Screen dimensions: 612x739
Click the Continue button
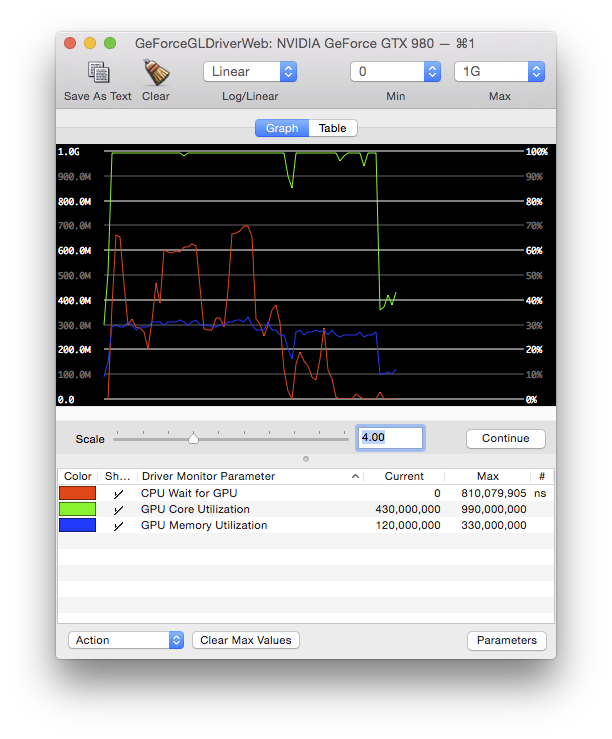tap(506, 438)
